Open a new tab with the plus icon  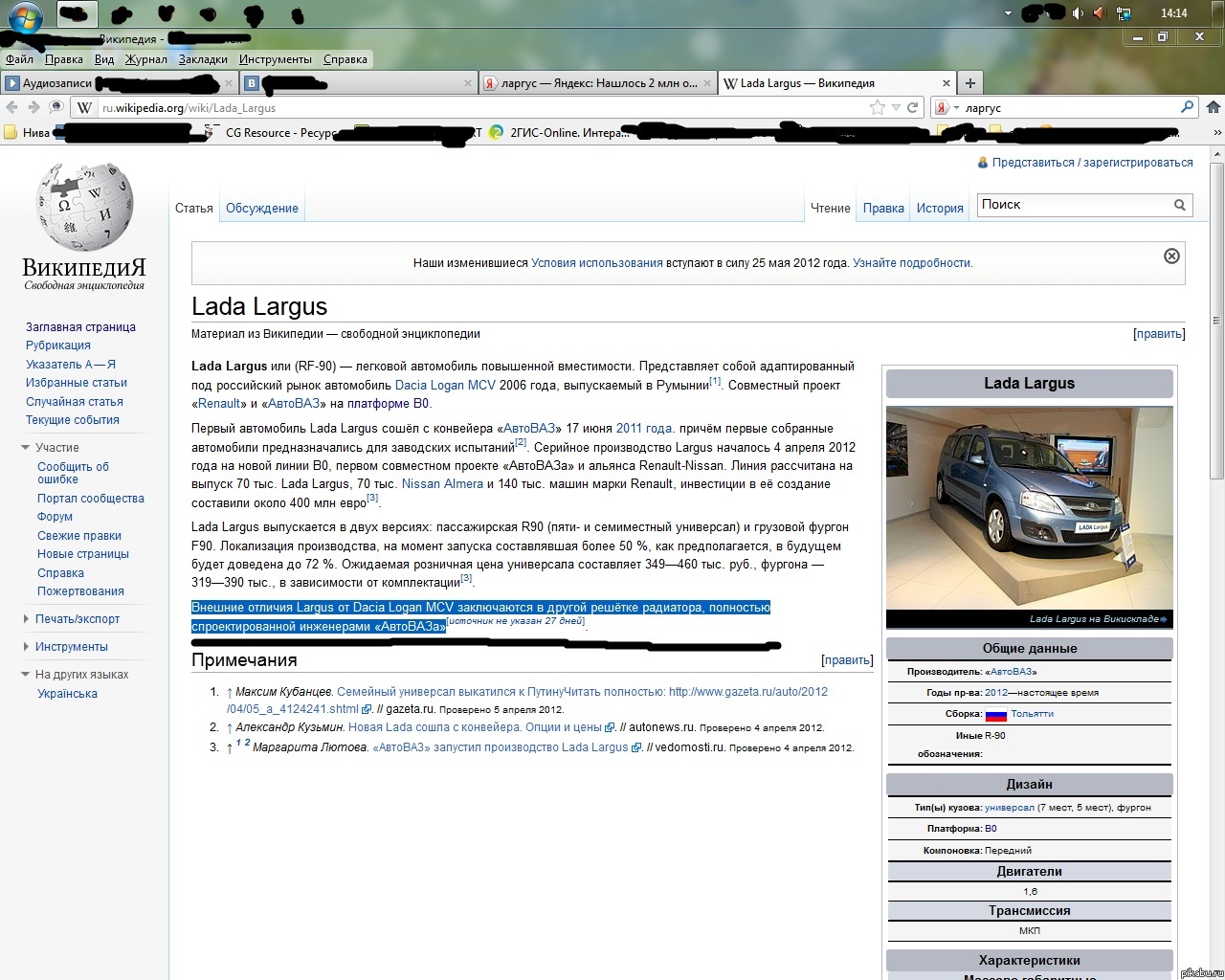(x=970, y=82)
